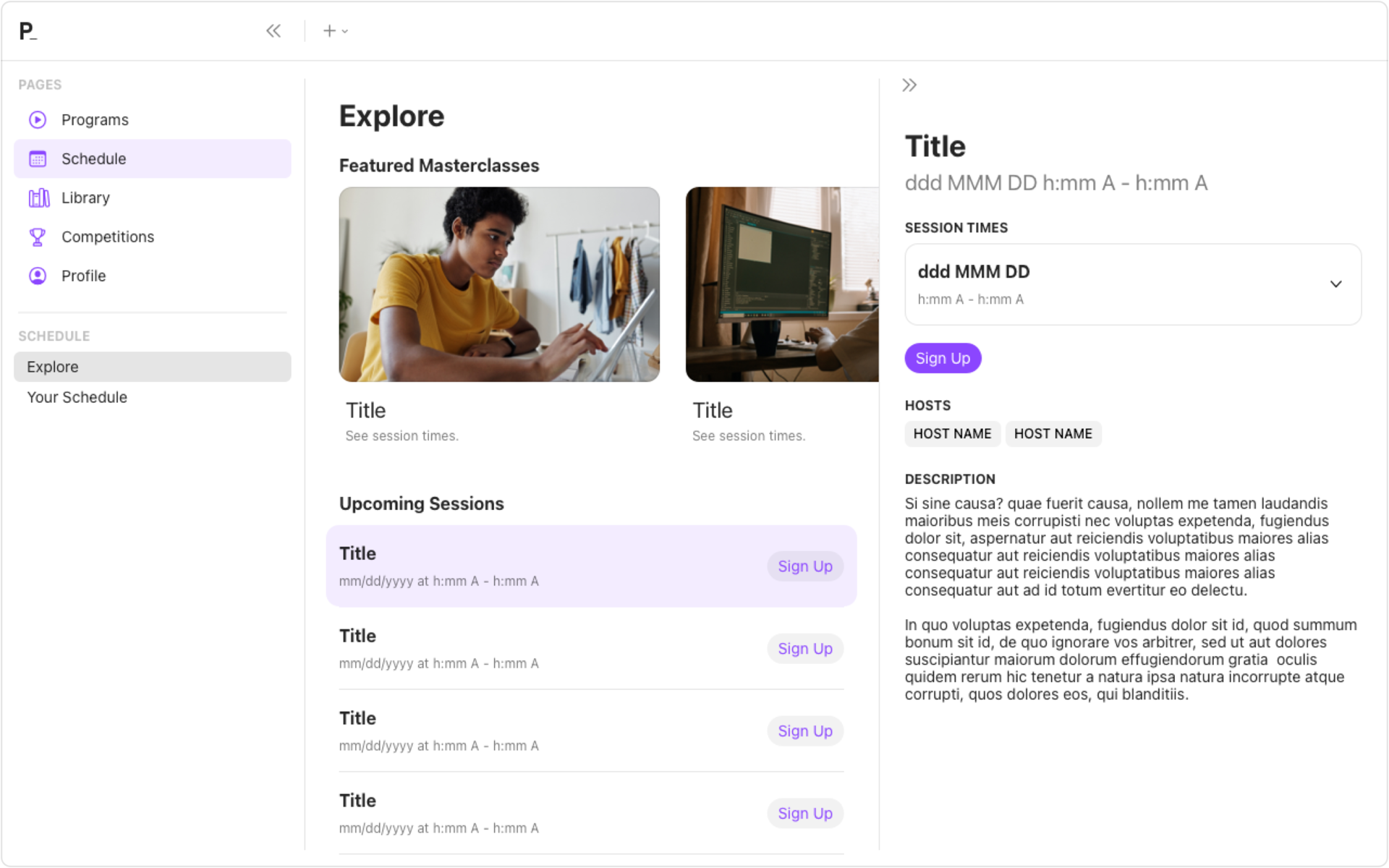The width and height of the screenshot is (1389, 868).
Task: Click SESSION TIMES label
Action: pyautogui.click(x=956, y=228)
